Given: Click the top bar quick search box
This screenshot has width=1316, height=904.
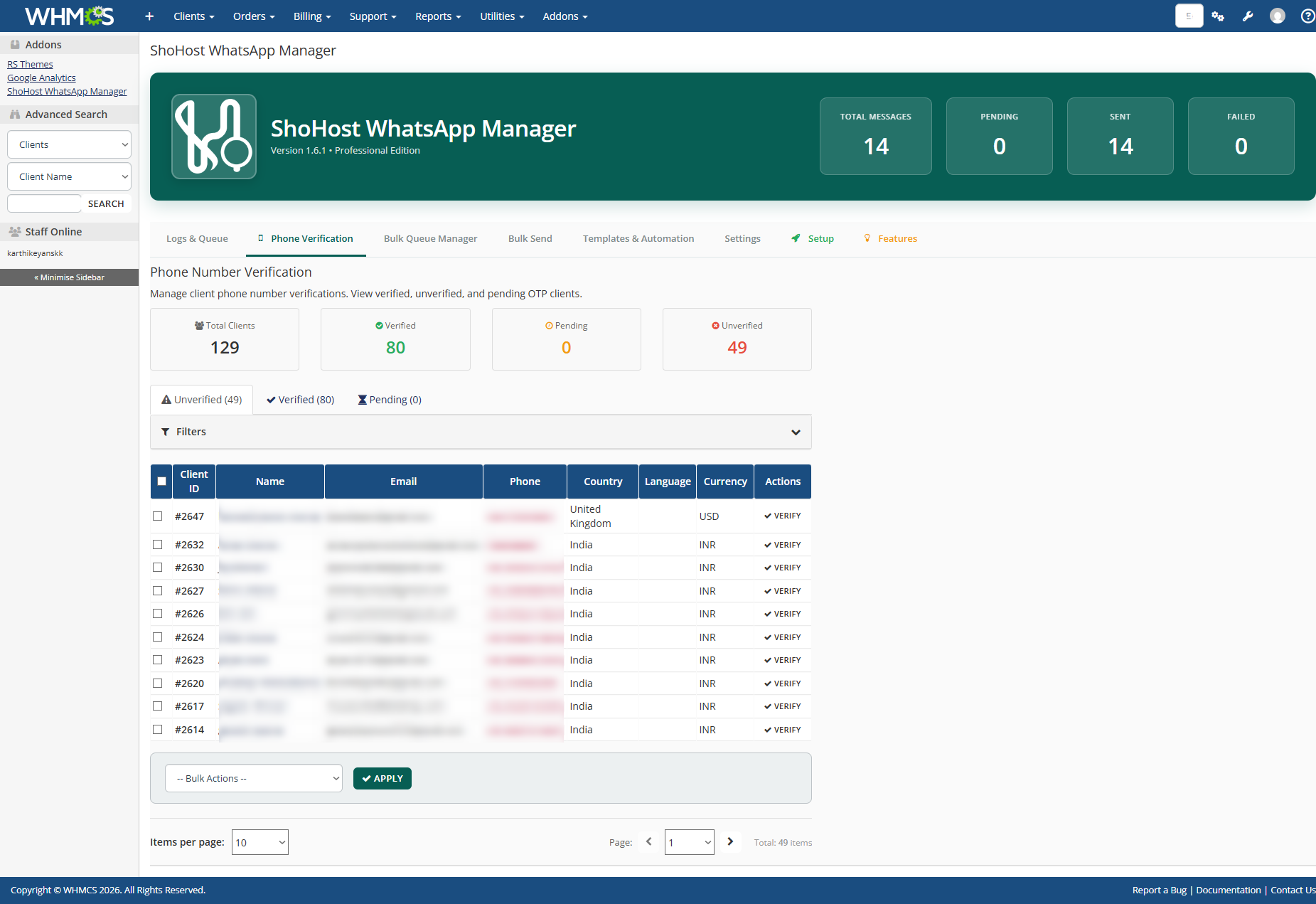Looking at the screenshot, I should [x=1189, y=16].
